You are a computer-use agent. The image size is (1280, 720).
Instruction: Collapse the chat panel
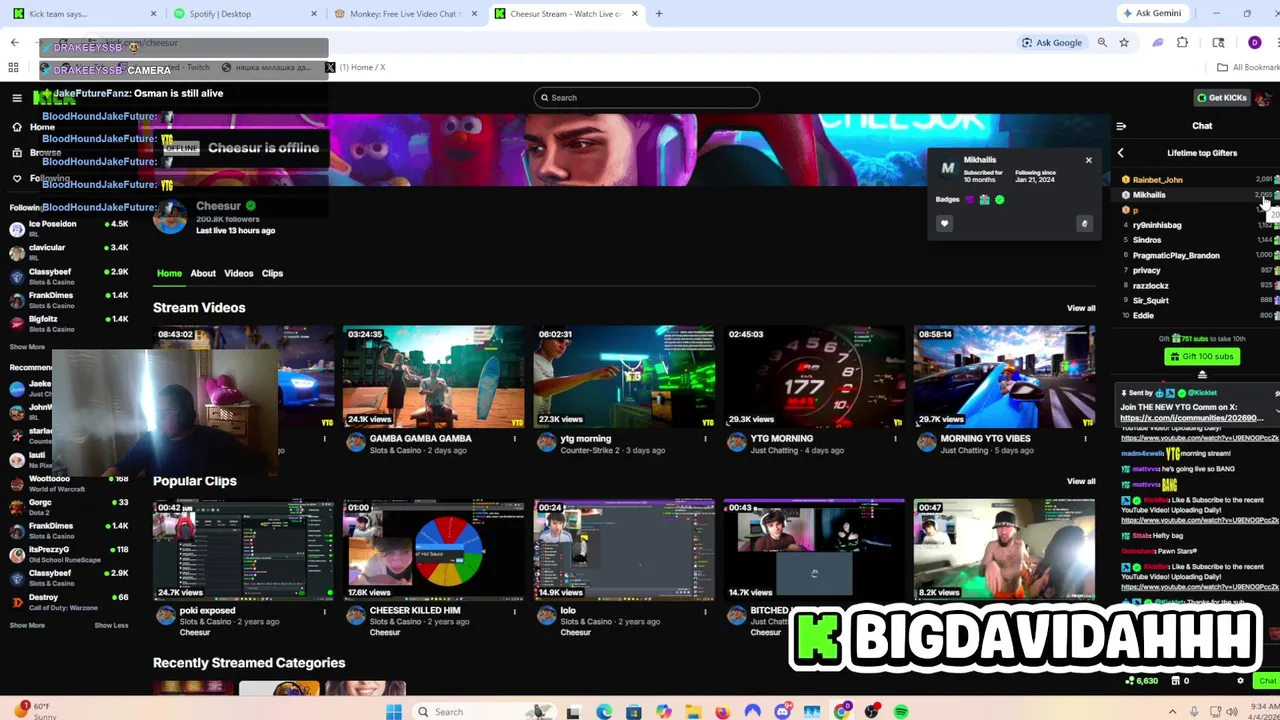pos(1121,126)
